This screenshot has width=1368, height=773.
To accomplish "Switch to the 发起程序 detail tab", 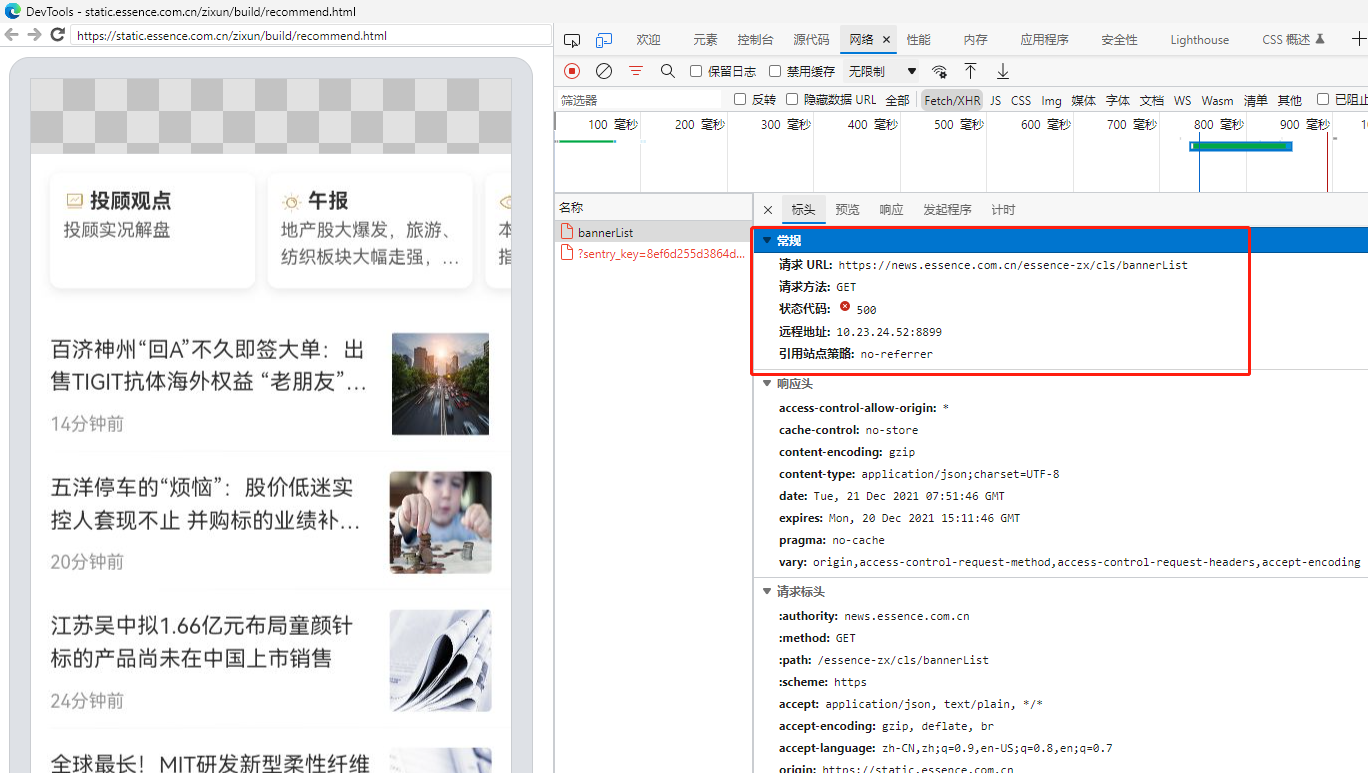I will point(947,210).
